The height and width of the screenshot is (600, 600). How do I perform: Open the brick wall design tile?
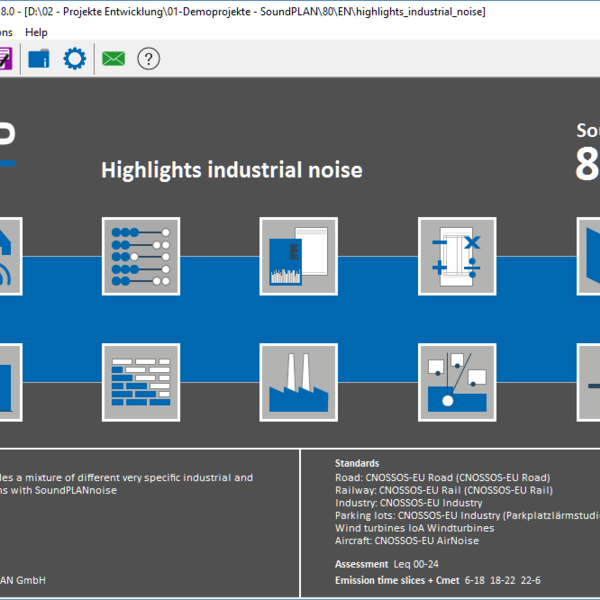point(141,383)
